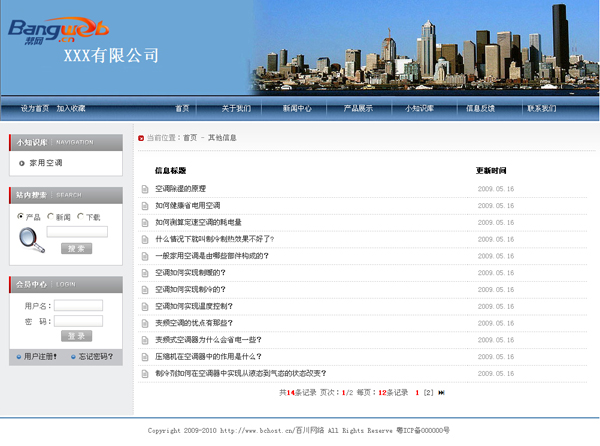The width and height of the screenshot is (600, 446).
Task: Click the bullet icon beside 家用空调
Action: click(x=21, y=162)
